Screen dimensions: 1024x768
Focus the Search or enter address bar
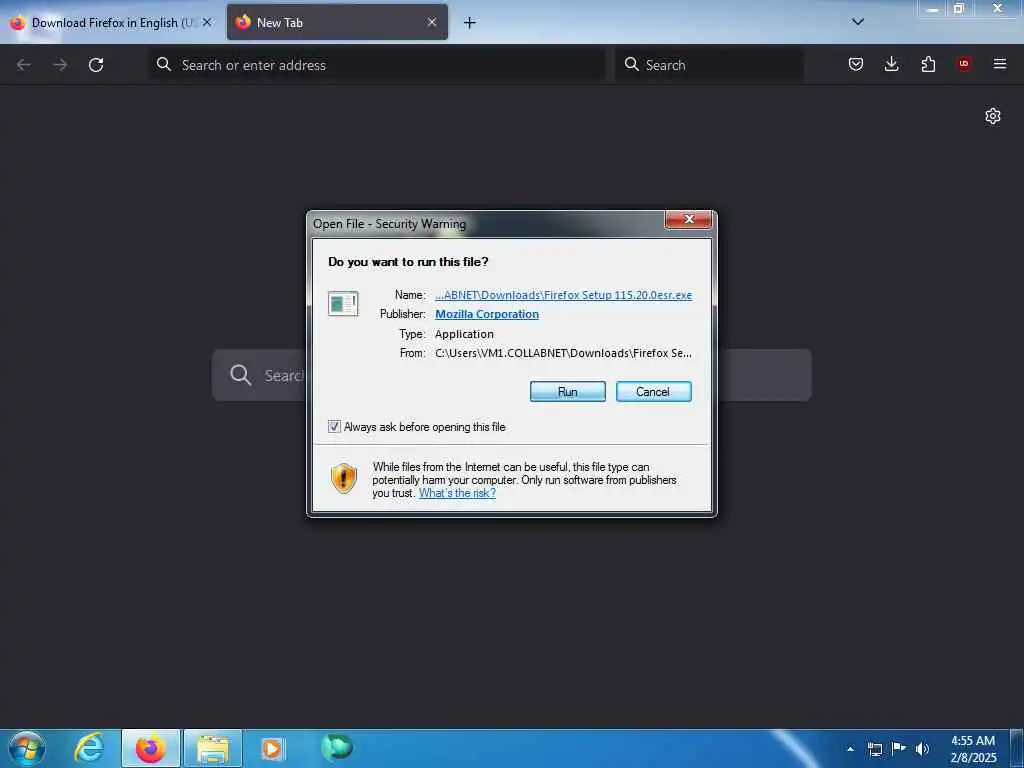click(377, 65)
